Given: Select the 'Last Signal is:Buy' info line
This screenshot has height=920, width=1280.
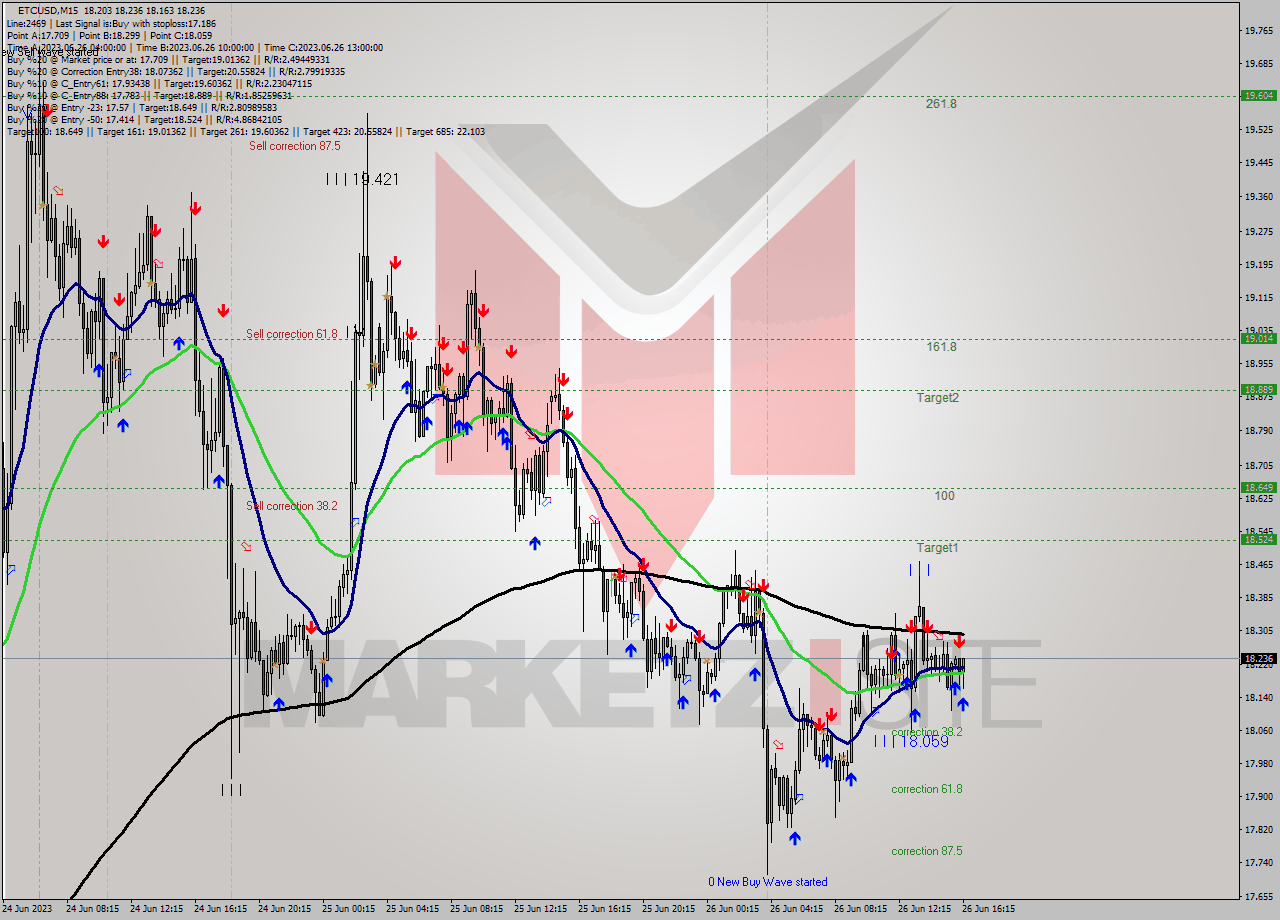Looking at the screenshot, I should (111, 23).
